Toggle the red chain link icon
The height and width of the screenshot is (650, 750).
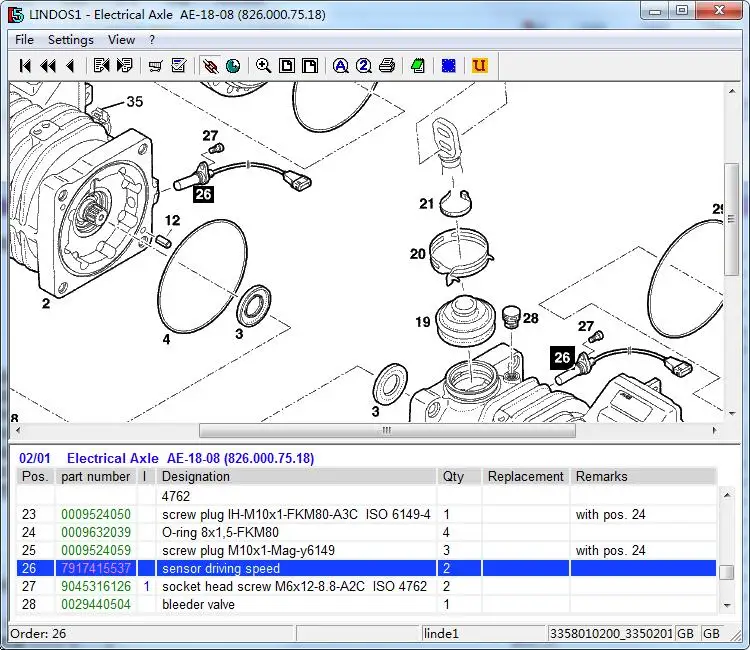[x=210, y=66]
